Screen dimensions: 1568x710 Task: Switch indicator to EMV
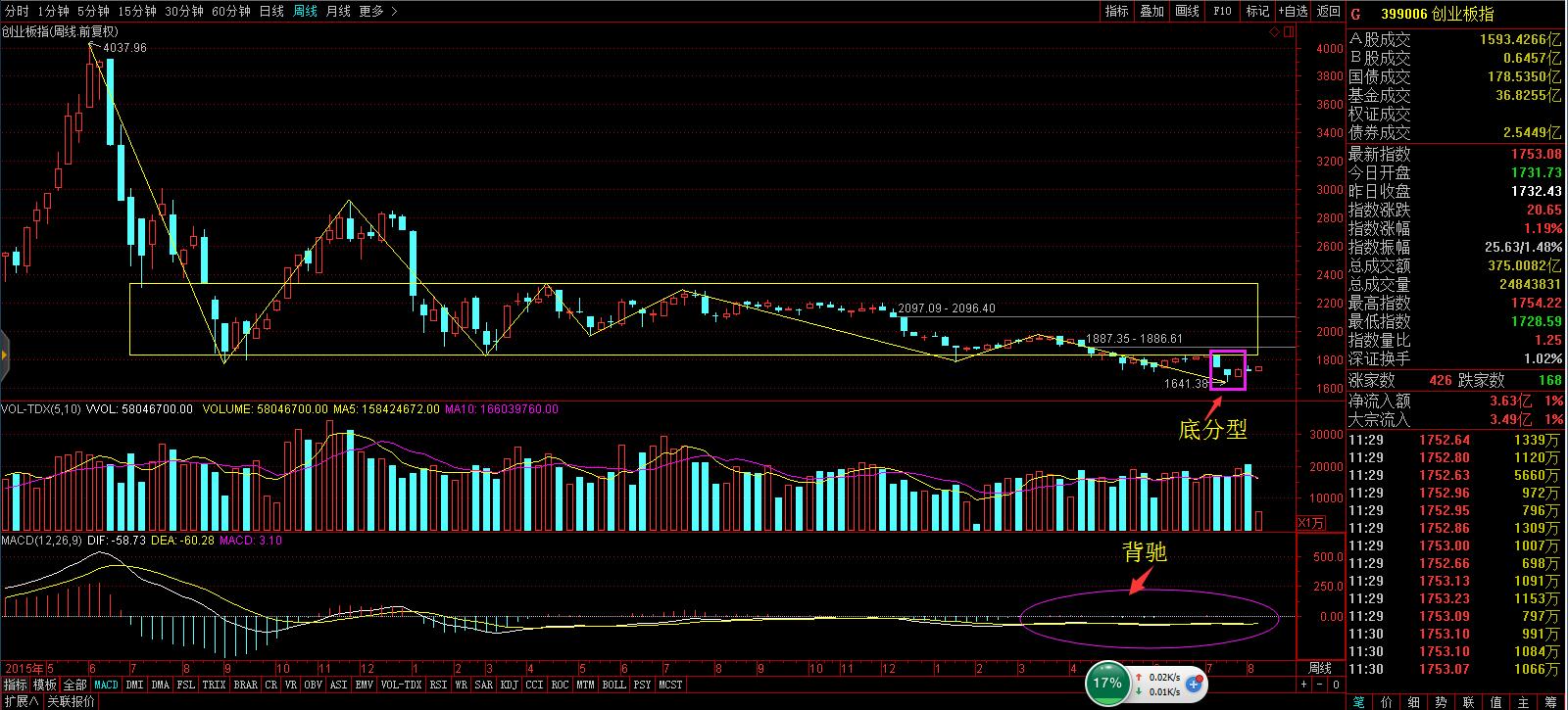pyautogui.click(x=364, y=685)
